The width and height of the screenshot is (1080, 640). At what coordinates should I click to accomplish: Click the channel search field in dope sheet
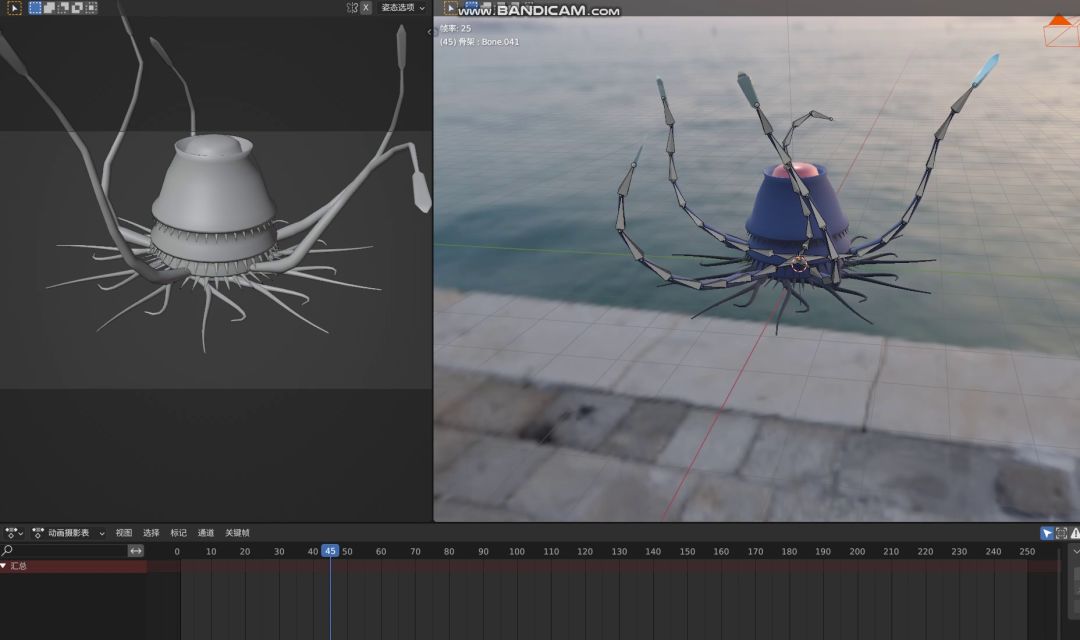(x=65, y=551)
